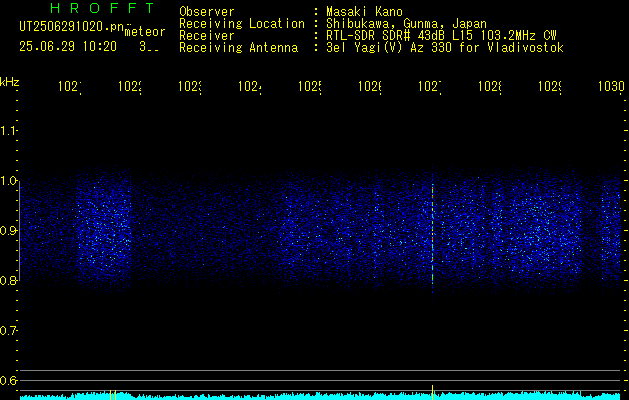Click the 'Observer' field label
629x400 pixels.
pyautogui.click(x=207, y=11)
